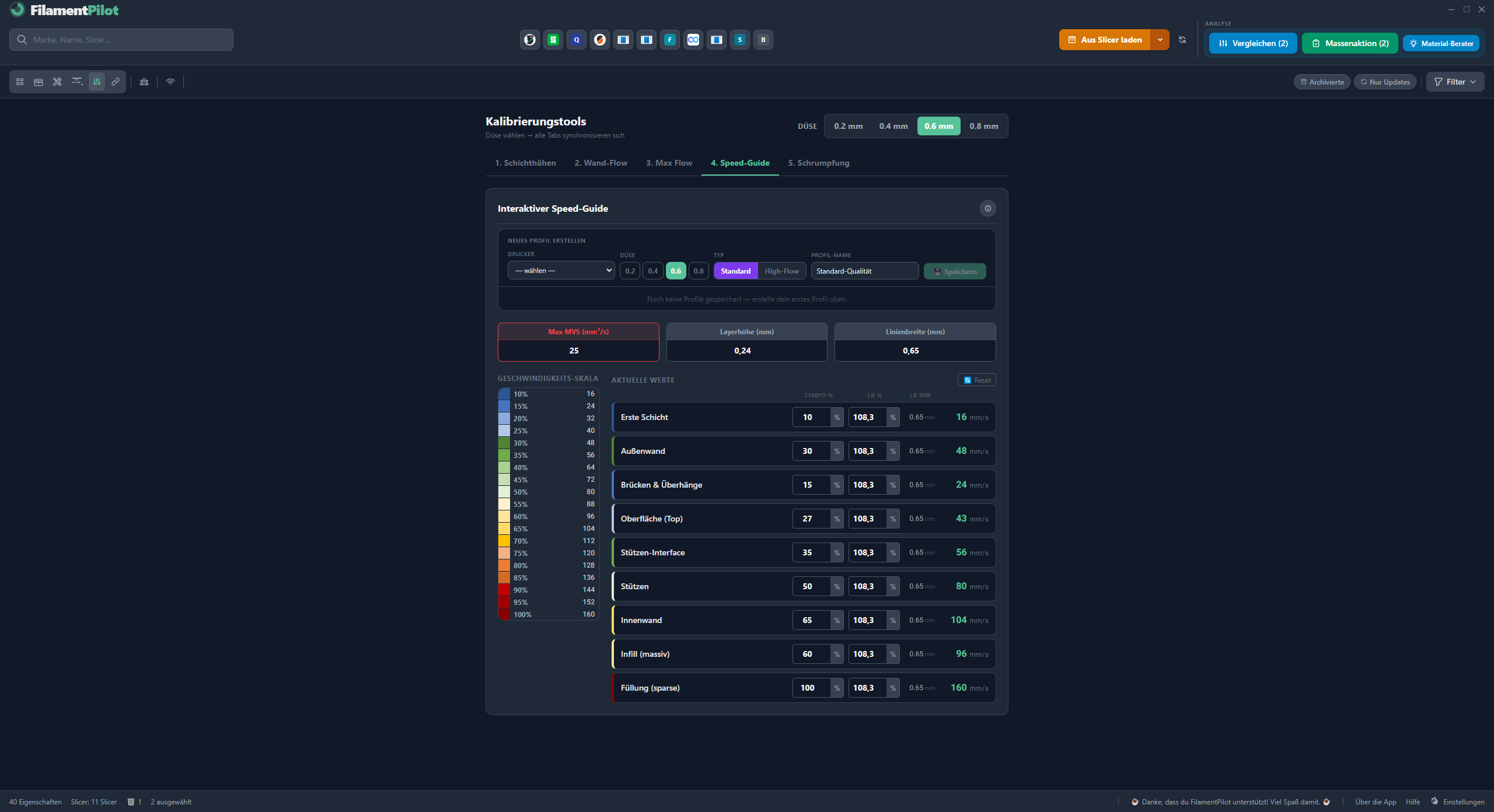Click the 100% dark red speed scale swatch

tap(504, 614)
